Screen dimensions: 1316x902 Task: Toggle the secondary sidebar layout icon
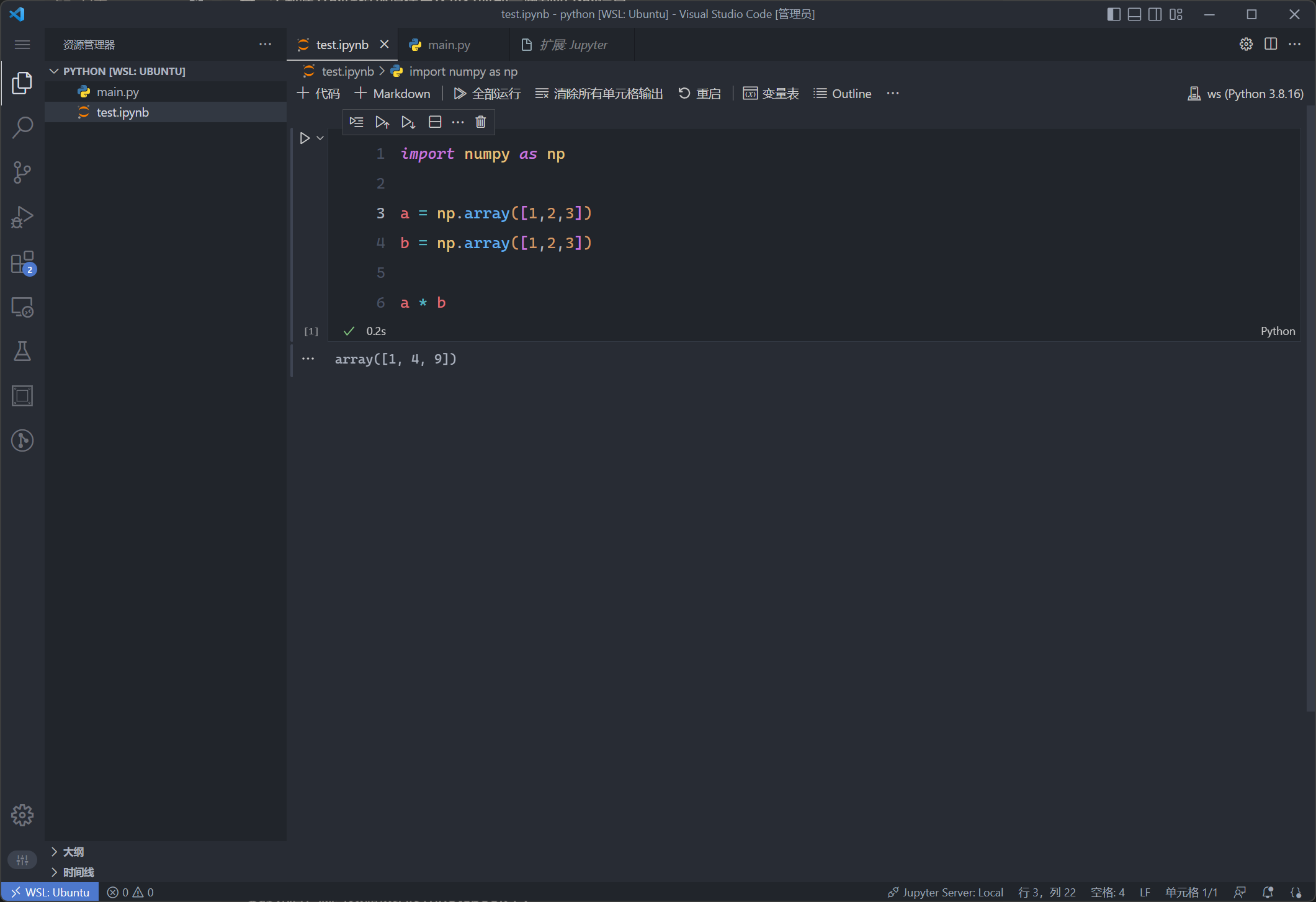[x=1155, y=14]
